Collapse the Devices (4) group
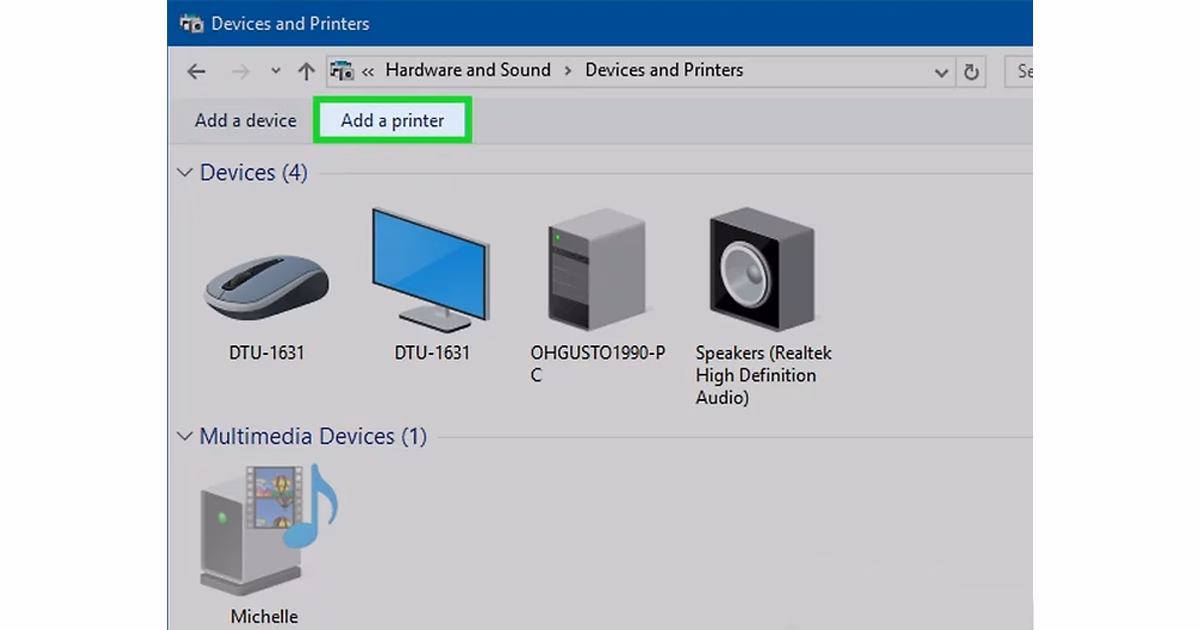Viewport: 1200px width, 630px height. click(184, 173)
